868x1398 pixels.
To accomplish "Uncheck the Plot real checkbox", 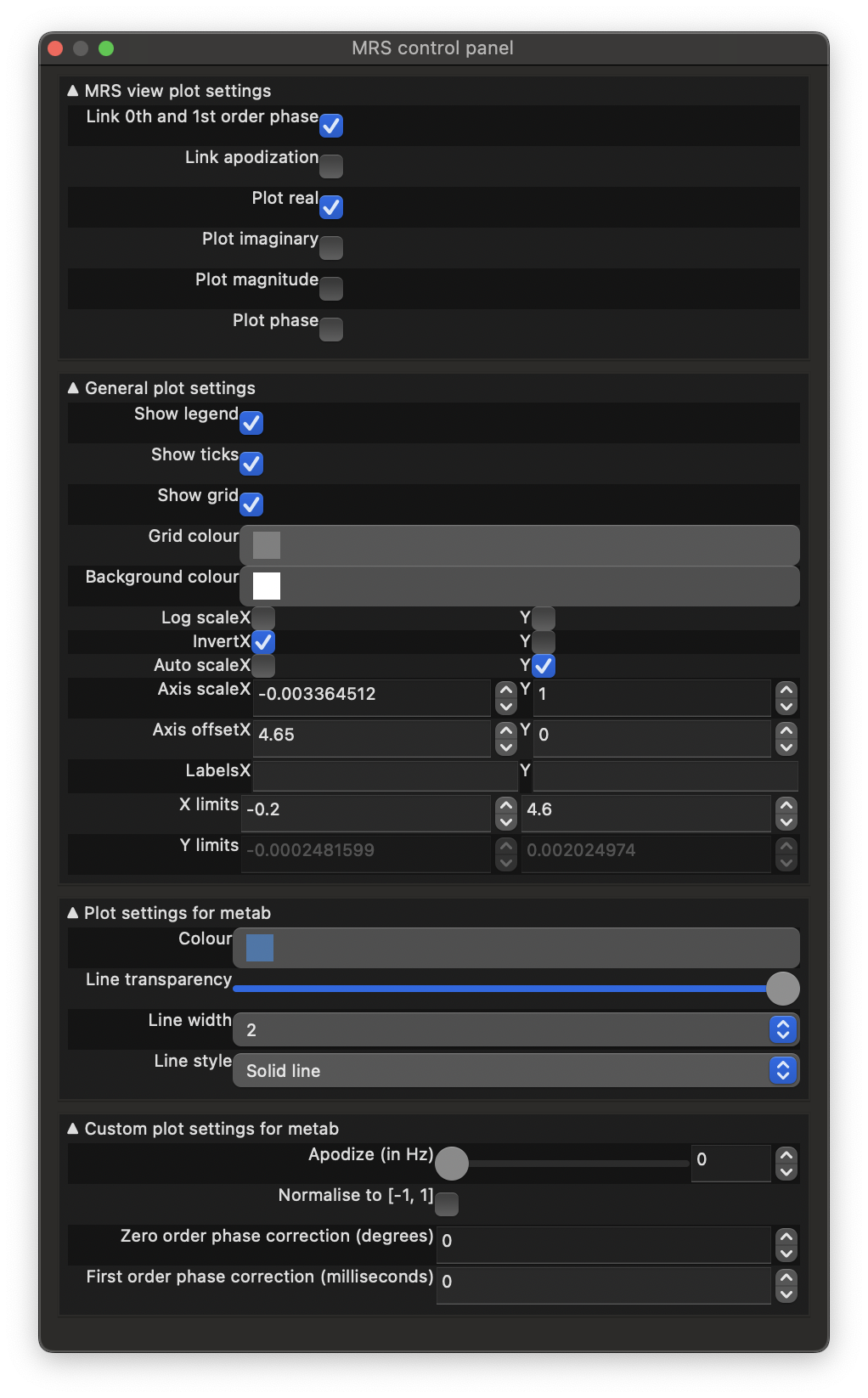I will tap(331, 207).
